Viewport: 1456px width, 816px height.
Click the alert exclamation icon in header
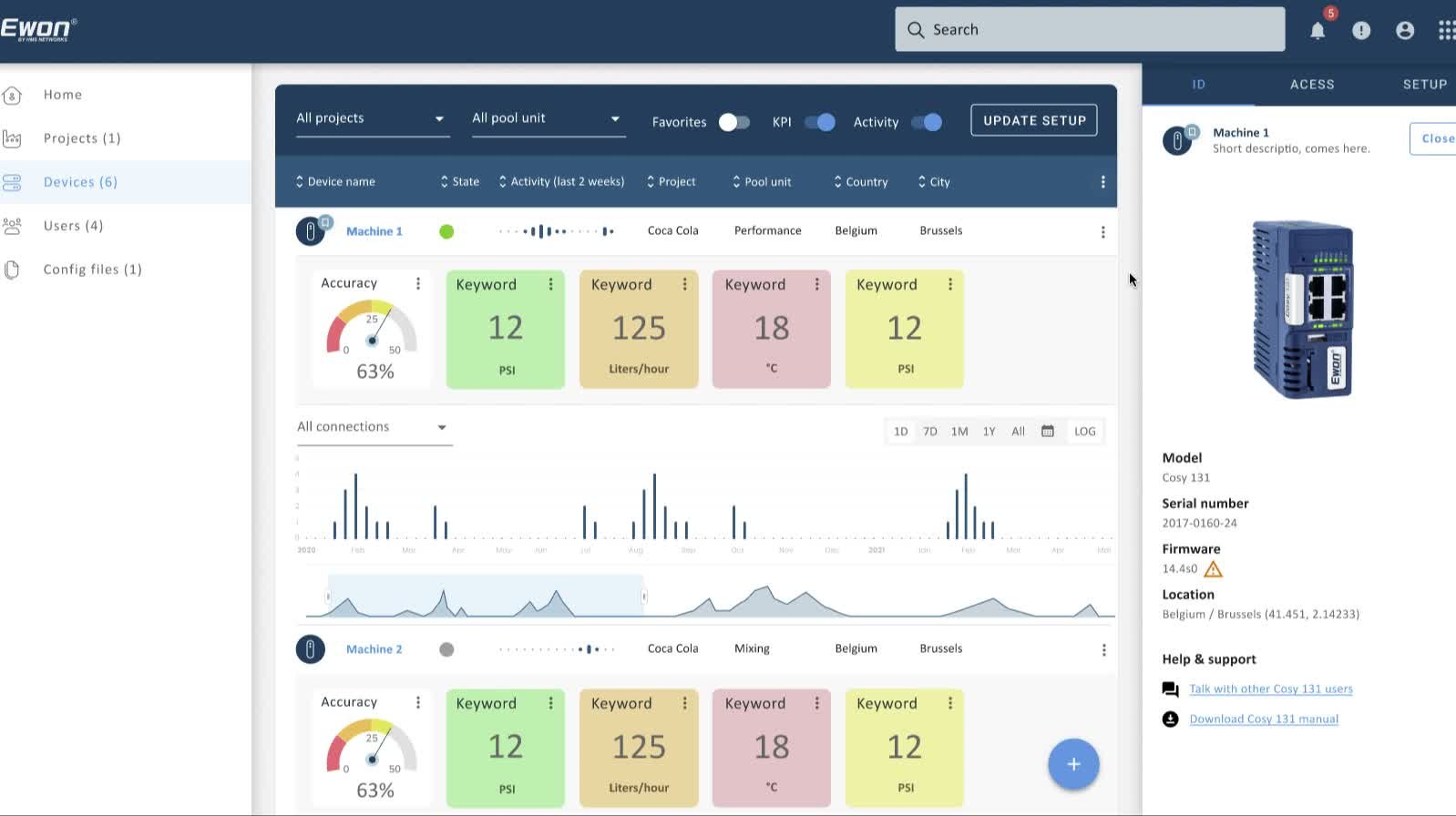point(1361,31)
